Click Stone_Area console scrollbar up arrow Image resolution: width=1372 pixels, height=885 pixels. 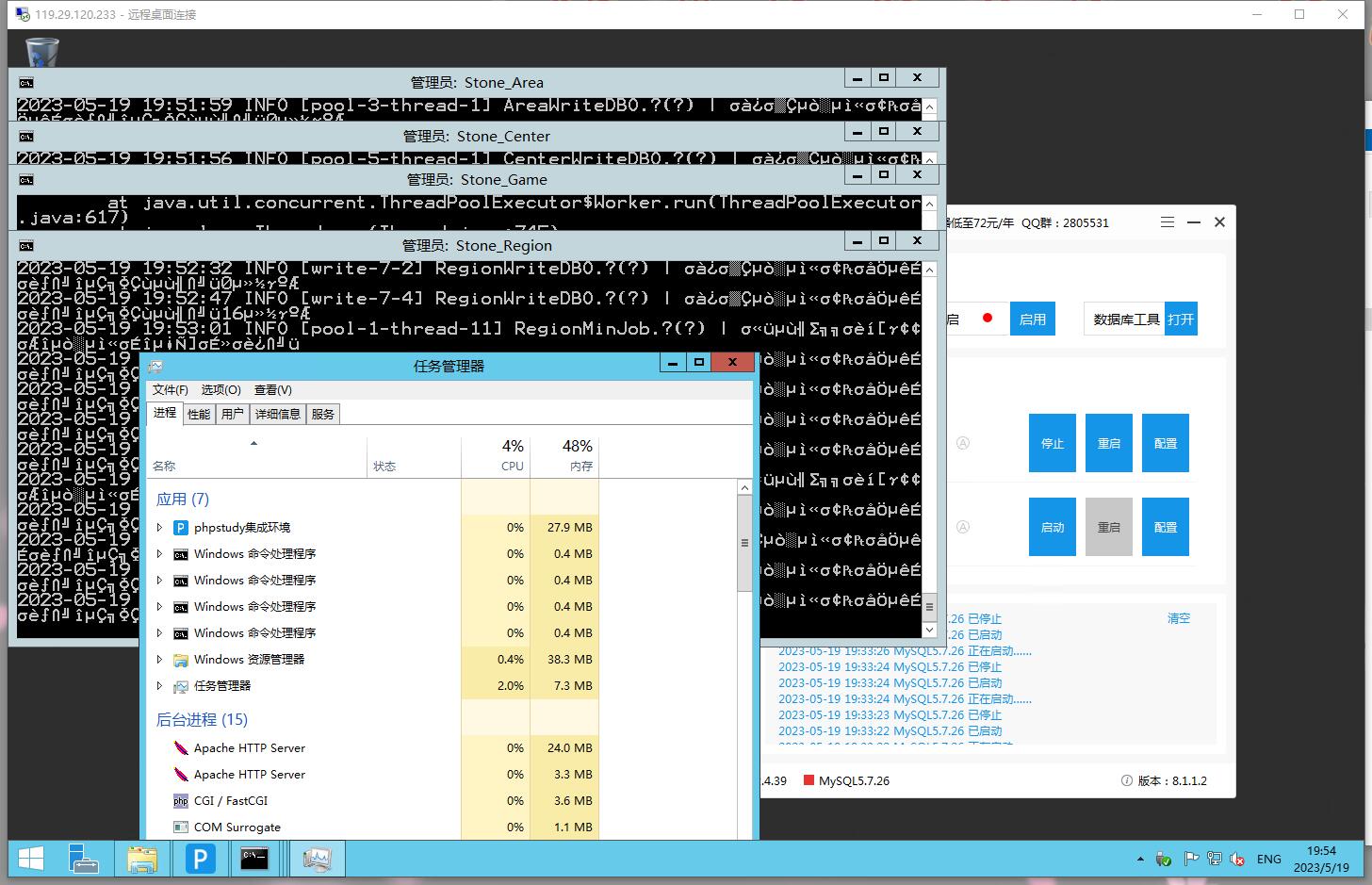929,107
